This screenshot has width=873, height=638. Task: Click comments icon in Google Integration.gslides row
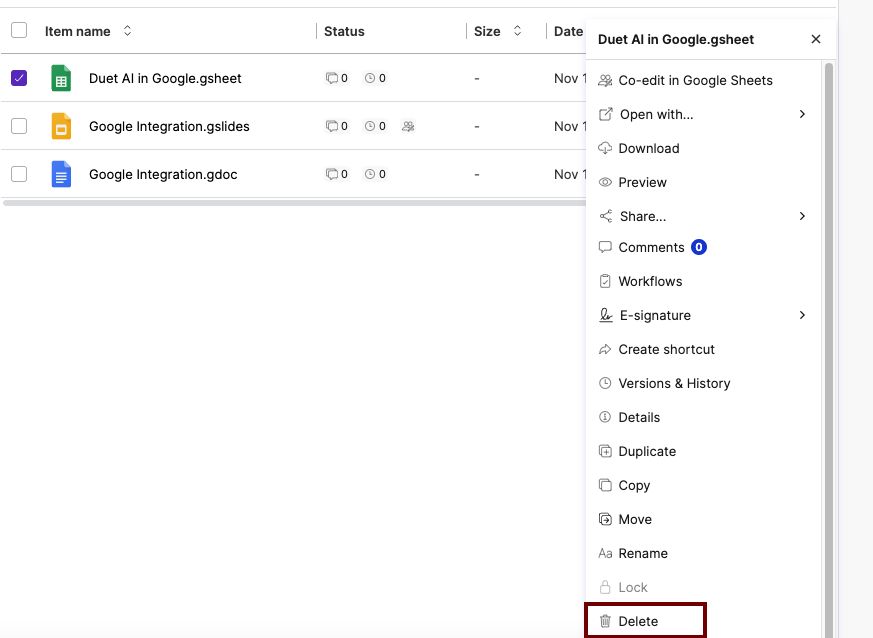click(332, 126)
